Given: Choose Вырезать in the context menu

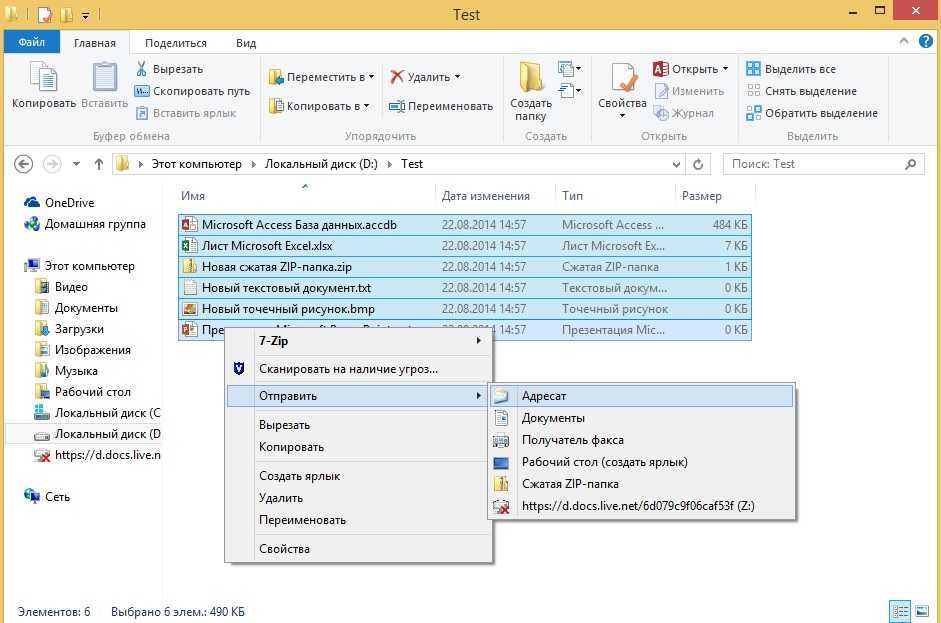Looking at the screenshot, I should click(x=358, y=425).
